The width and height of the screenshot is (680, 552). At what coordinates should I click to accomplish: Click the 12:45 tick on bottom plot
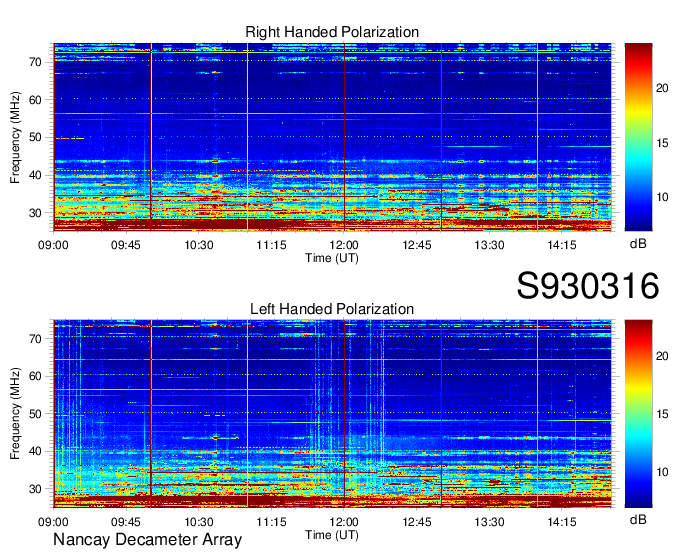point(417,522)
